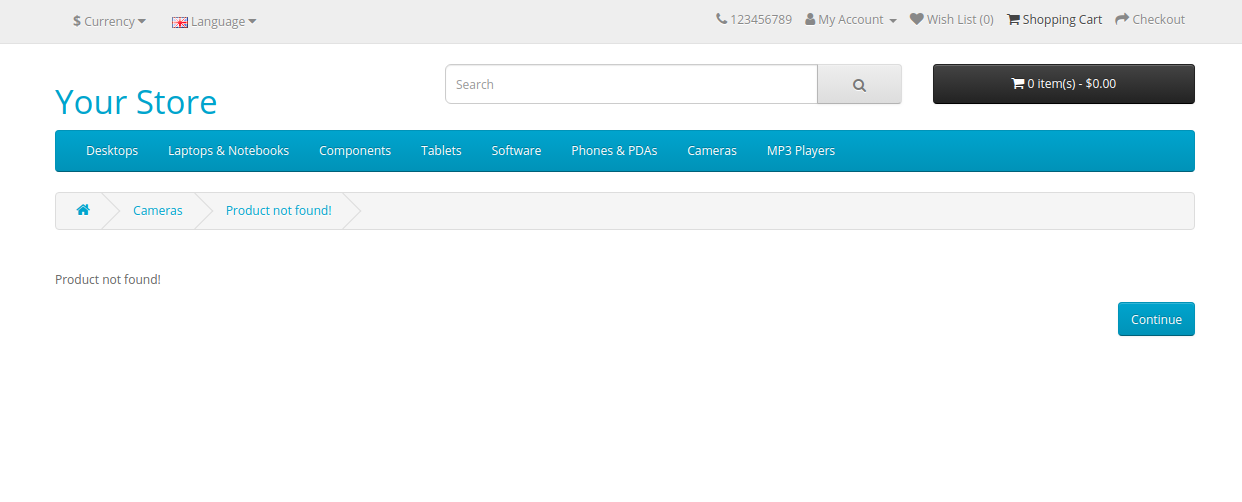Click the Continue button

(1156, 319)
